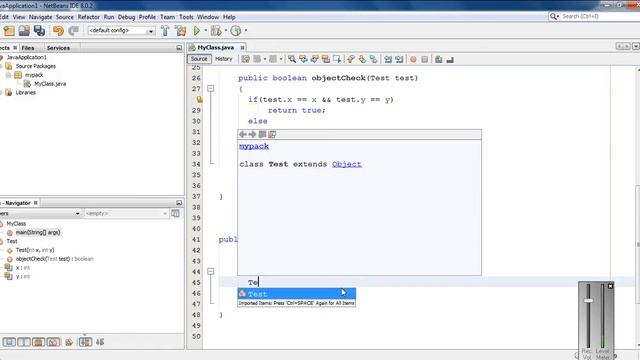The width and height of the screenshot is (640, 360).
Task: Follow the mypack link in Javadoc popup
Action: (x=254, y=146)
